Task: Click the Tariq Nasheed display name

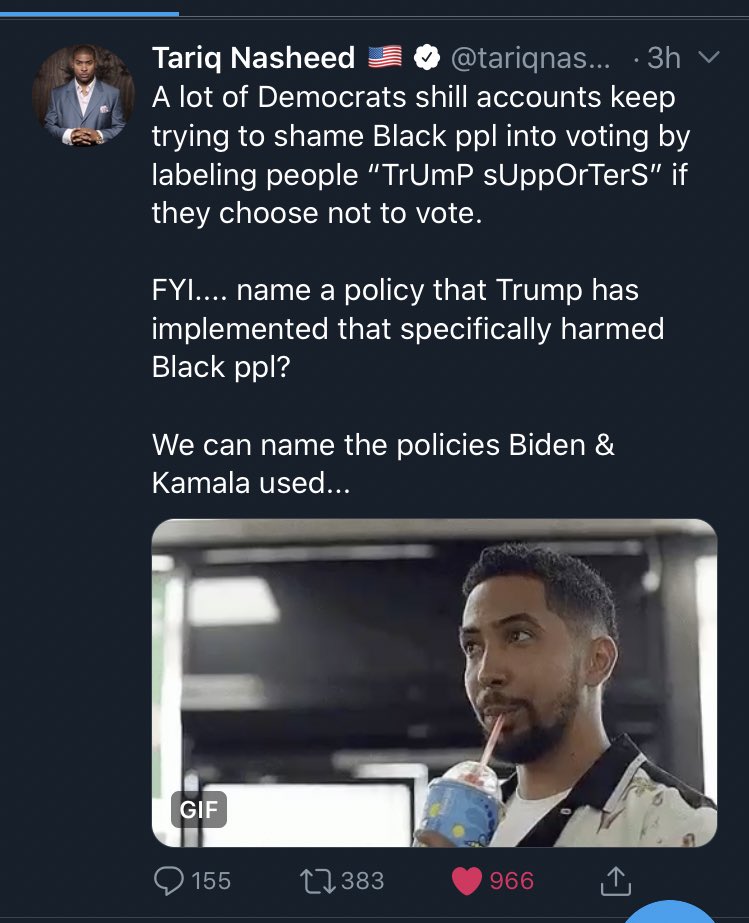Action: point(253,58)
